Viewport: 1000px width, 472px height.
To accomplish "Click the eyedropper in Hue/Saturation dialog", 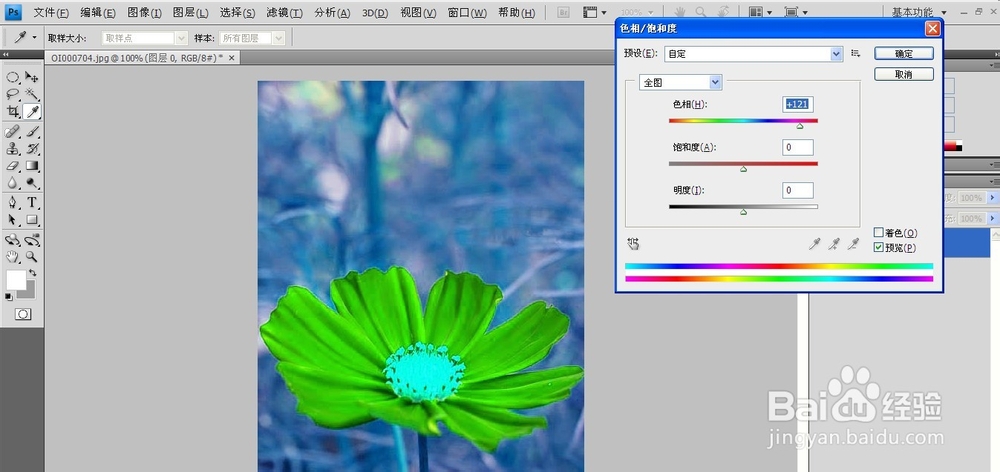I will point(814,244).
